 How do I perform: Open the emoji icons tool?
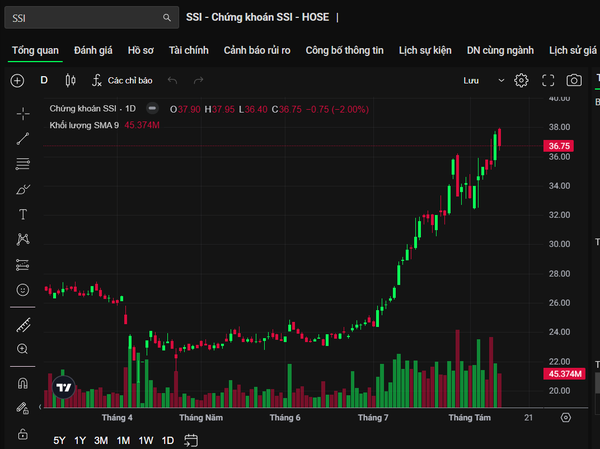click(23, 290)
